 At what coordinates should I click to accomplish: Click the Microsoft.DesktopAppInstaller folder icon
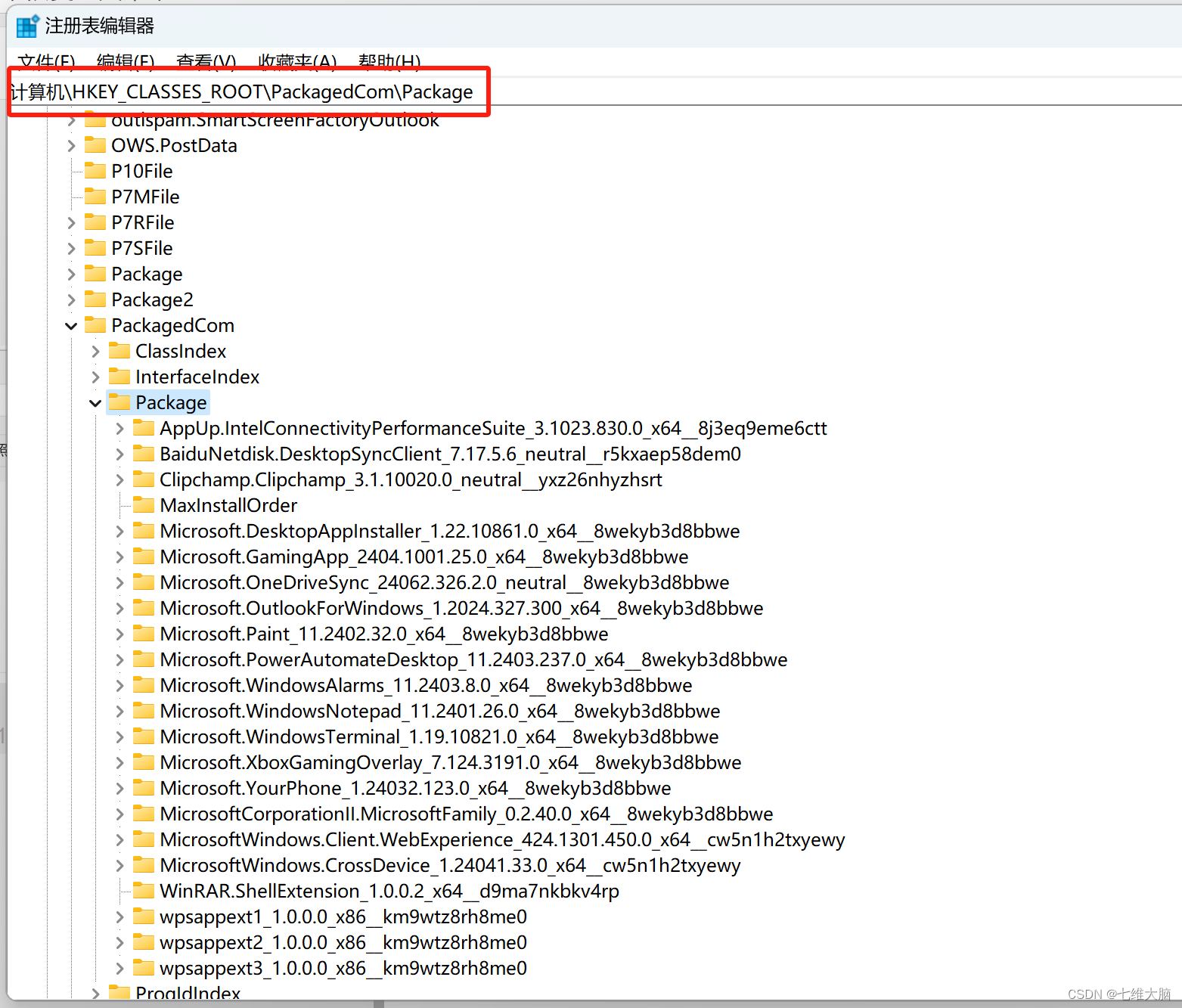tap(144, 530)
